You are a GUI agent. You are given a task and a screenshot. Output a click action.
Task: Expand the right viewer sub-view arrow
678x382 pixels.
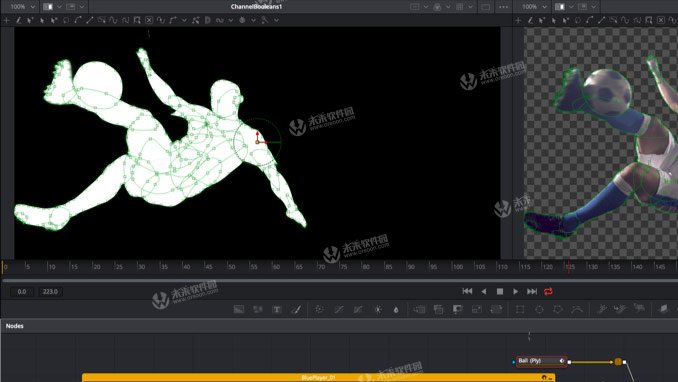[594, 7]
